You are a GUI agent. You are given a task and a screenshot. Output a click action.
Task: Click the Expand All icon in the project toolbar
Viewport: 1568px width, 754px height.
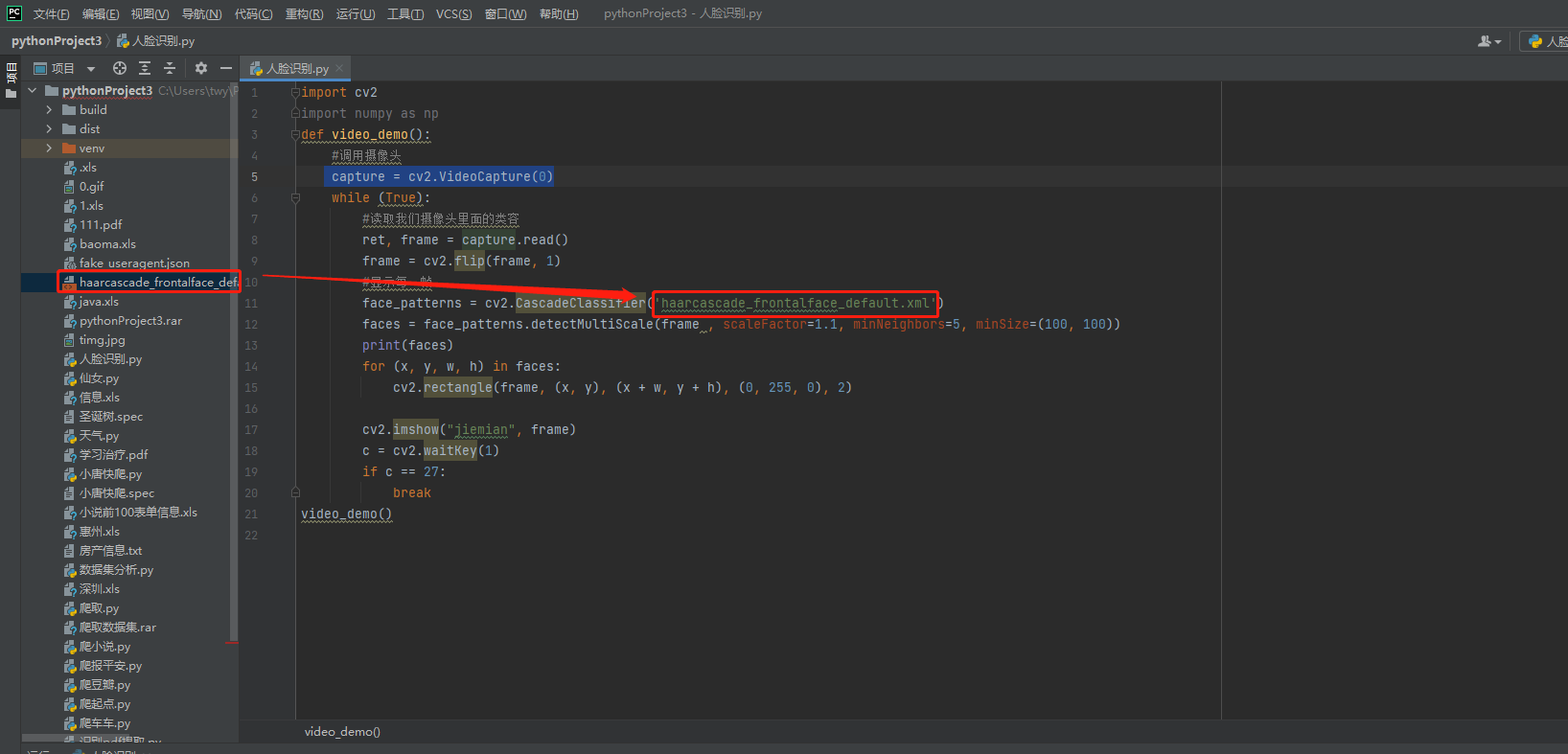[x=145, y=68]
